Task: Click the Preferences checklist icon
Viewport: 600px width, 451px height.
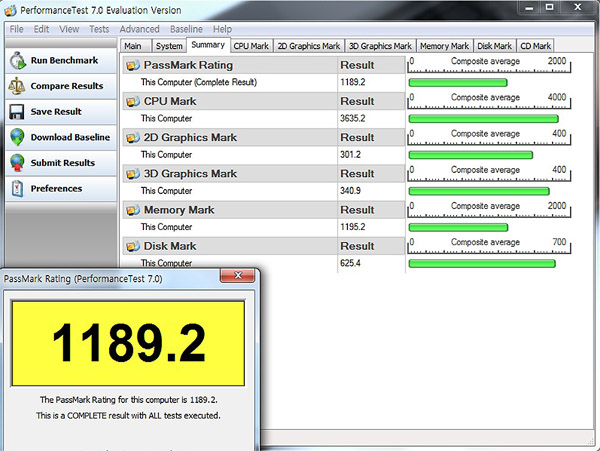Action: pos(18,189)
